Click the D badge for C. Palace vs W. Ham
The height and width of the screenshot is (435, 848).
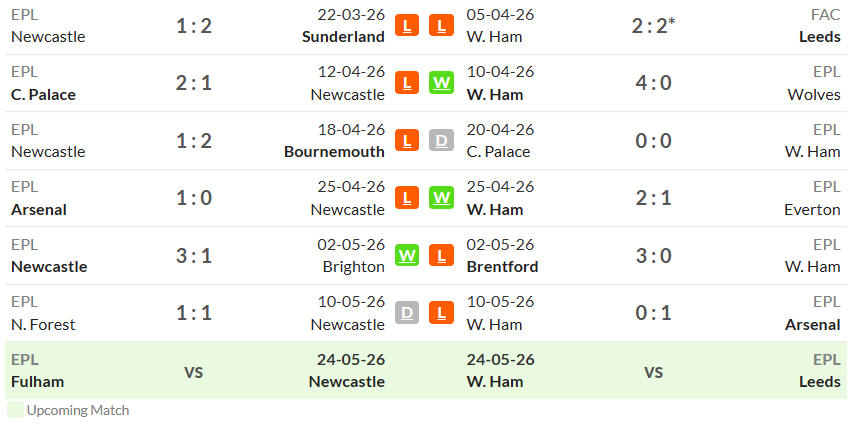point(441,141)
